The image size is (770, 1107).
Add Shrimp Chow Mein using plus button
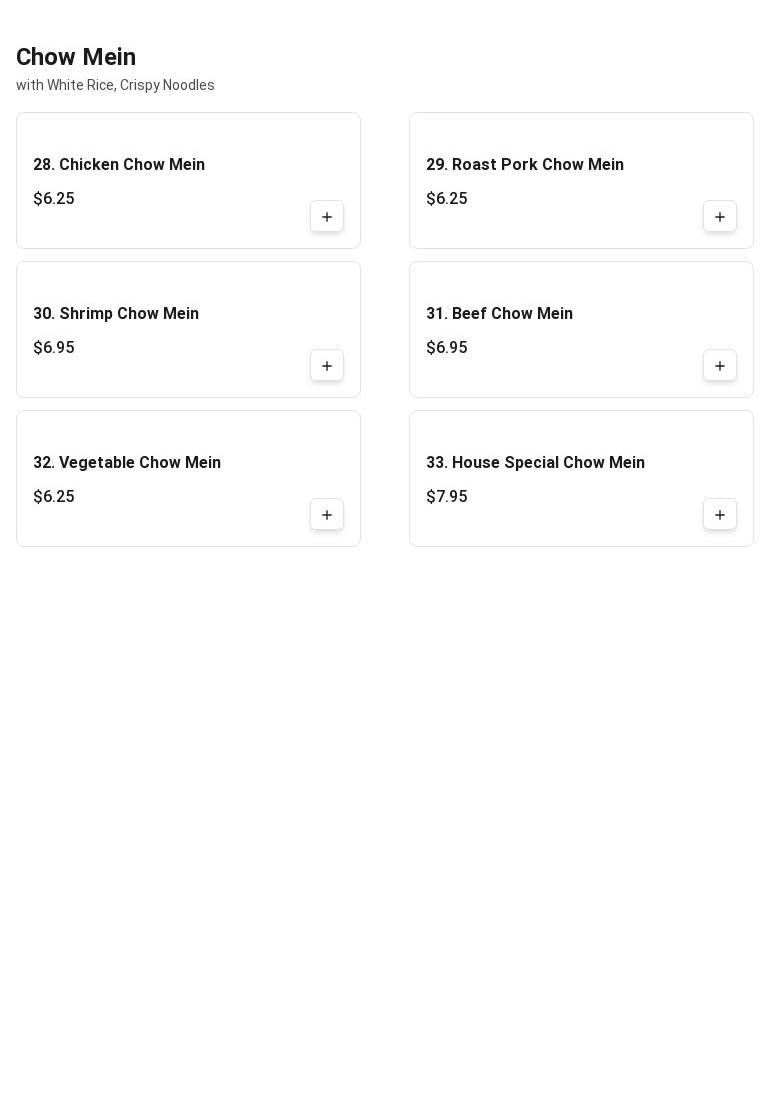pyautogui.click(x=327, y=366)
